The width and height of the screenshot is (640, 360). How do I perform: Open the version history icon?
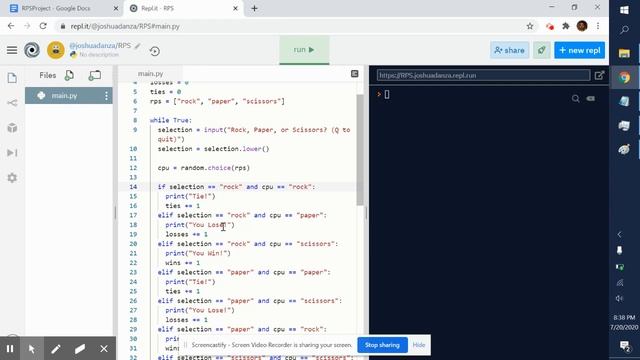pyautogui.click(x=154, y=51)
